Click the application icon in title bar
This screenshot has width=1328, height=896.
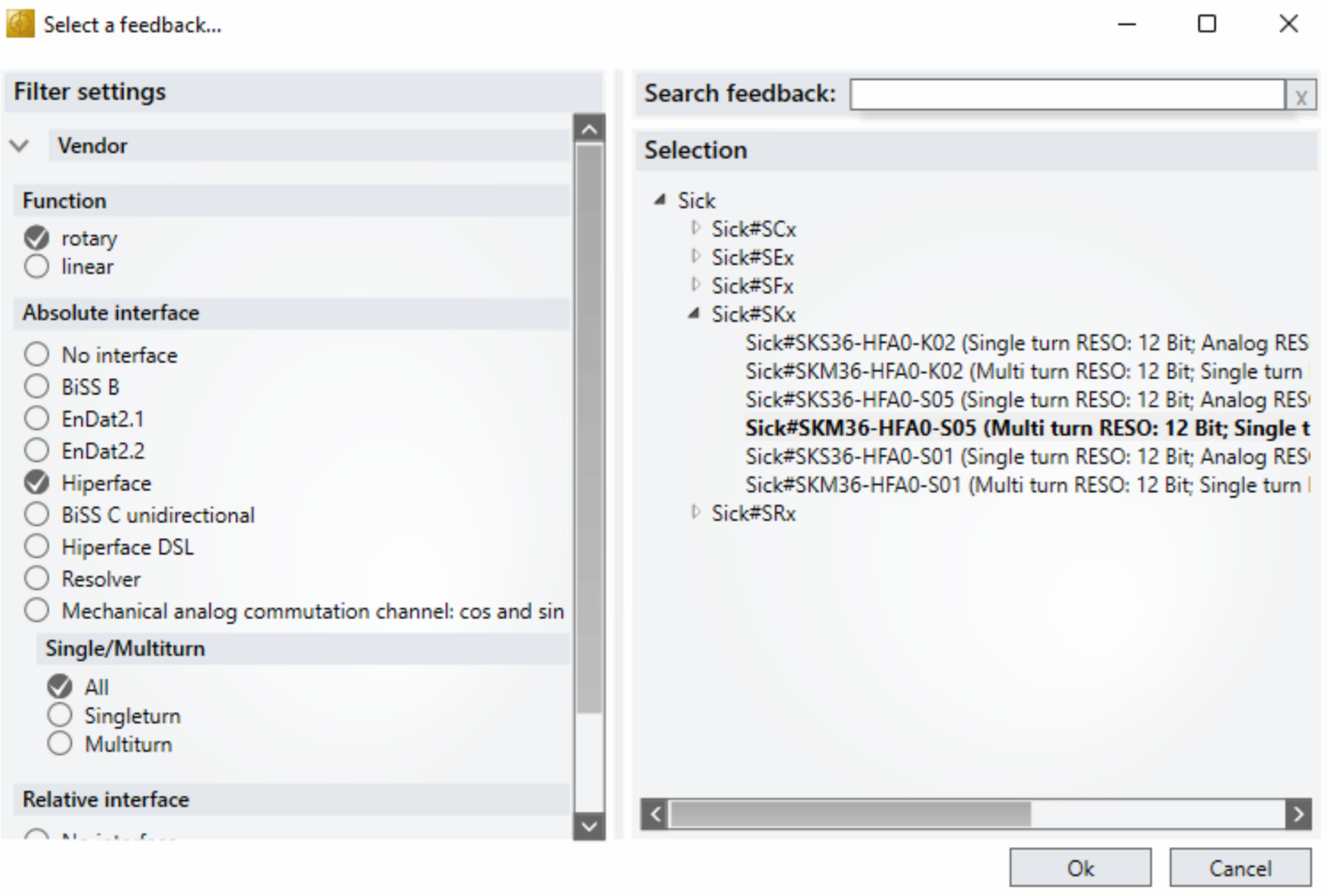pyautogui.click(x=20, y=24)
